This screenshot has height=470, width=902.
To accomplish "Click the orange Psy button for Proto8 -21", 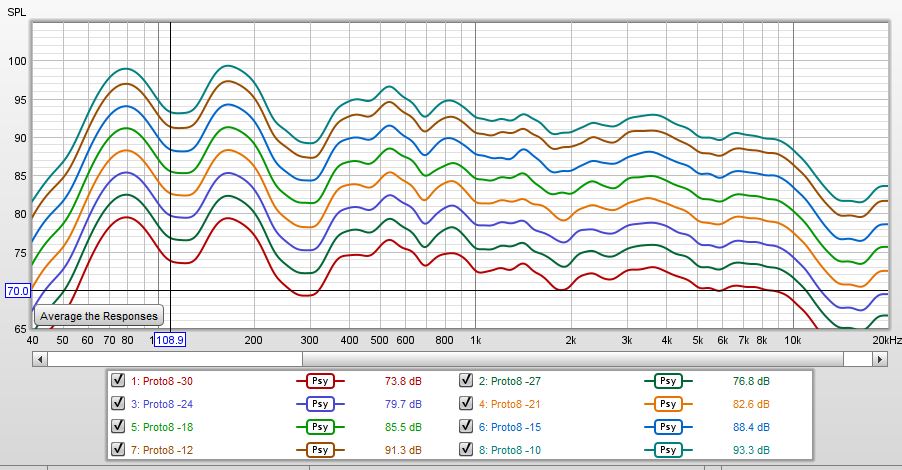I will click(x=668, y=404).
